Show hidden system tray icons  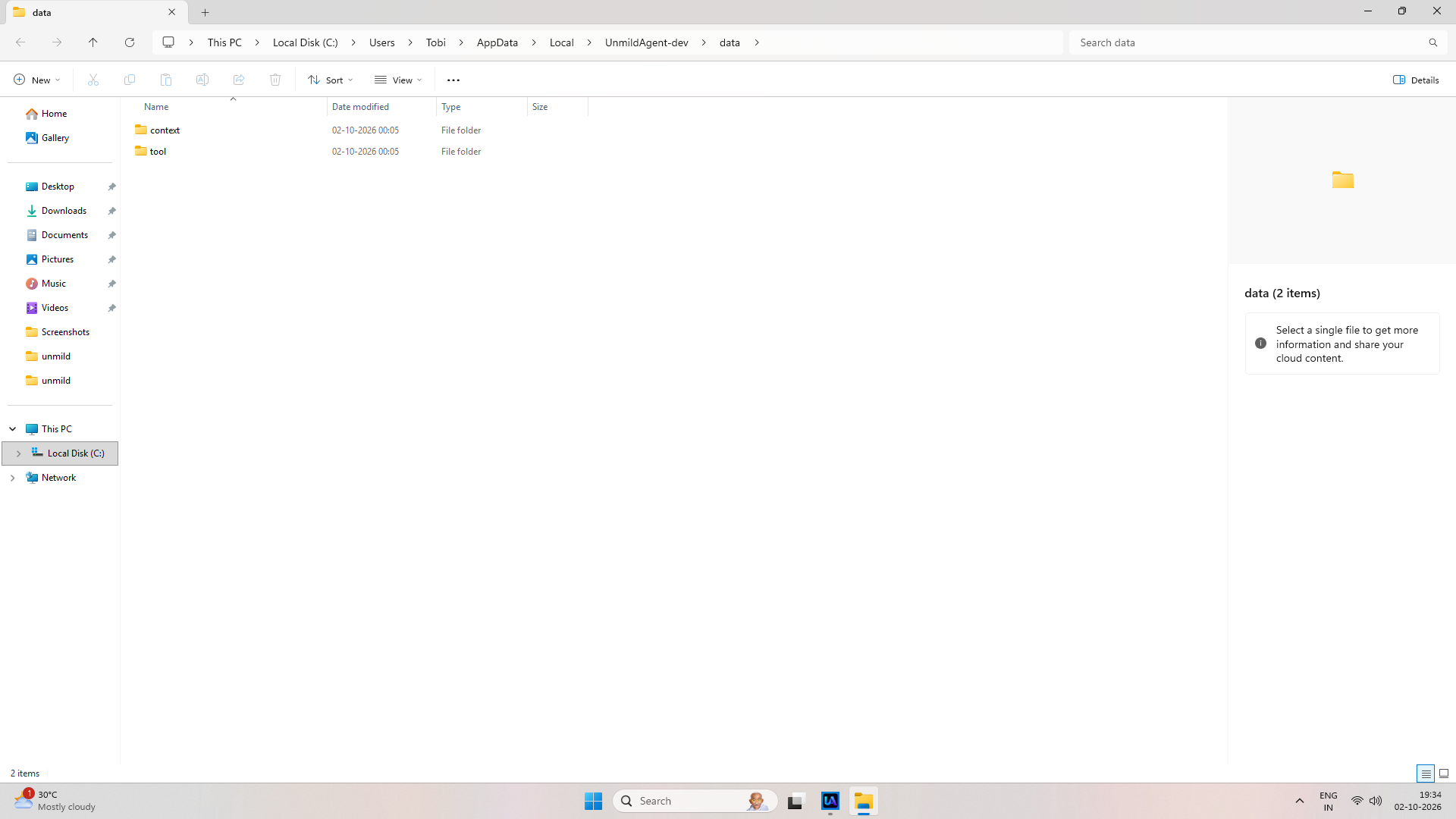pos(1300,801)
